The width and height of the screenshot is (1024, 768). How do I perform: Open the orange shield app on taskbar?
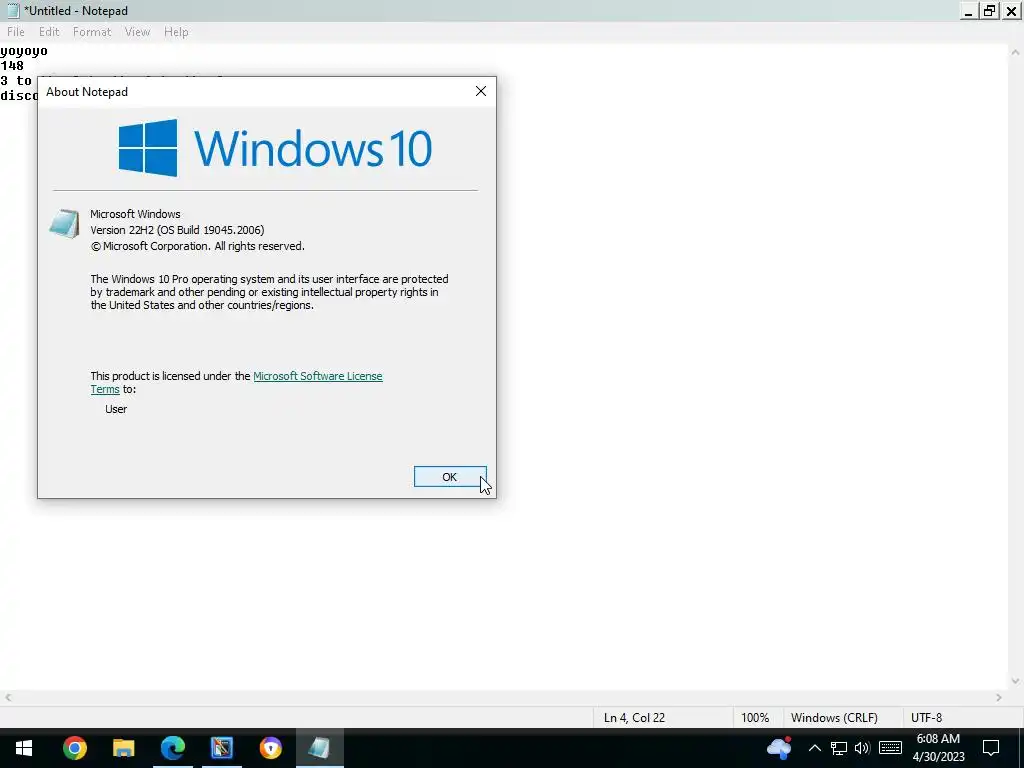tap(270, 748)
